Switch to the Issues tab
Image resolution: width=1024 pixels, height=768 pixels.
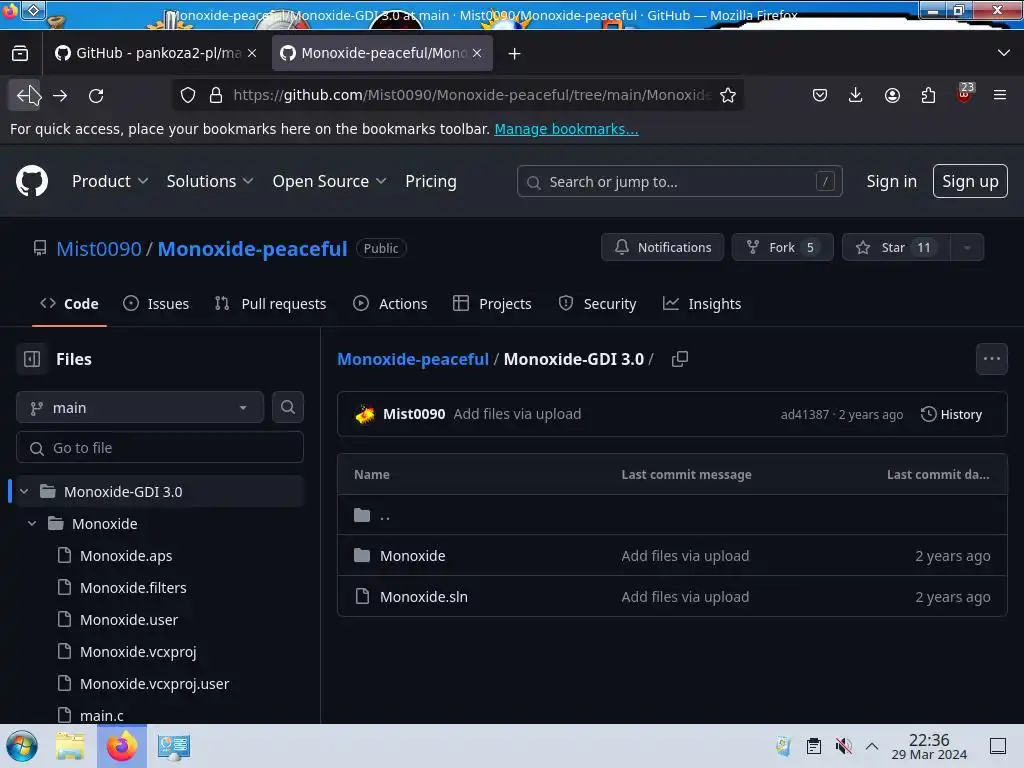point(156,304)
